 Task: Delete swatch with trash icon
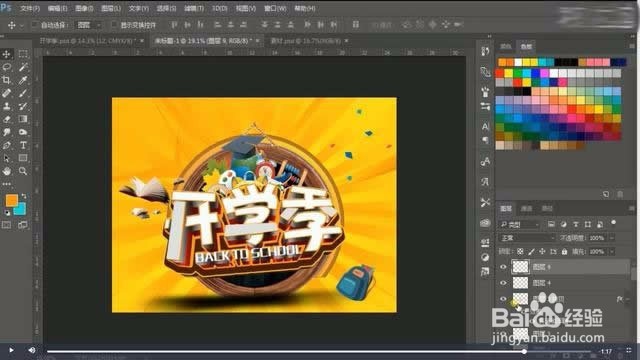click(620, 194)
